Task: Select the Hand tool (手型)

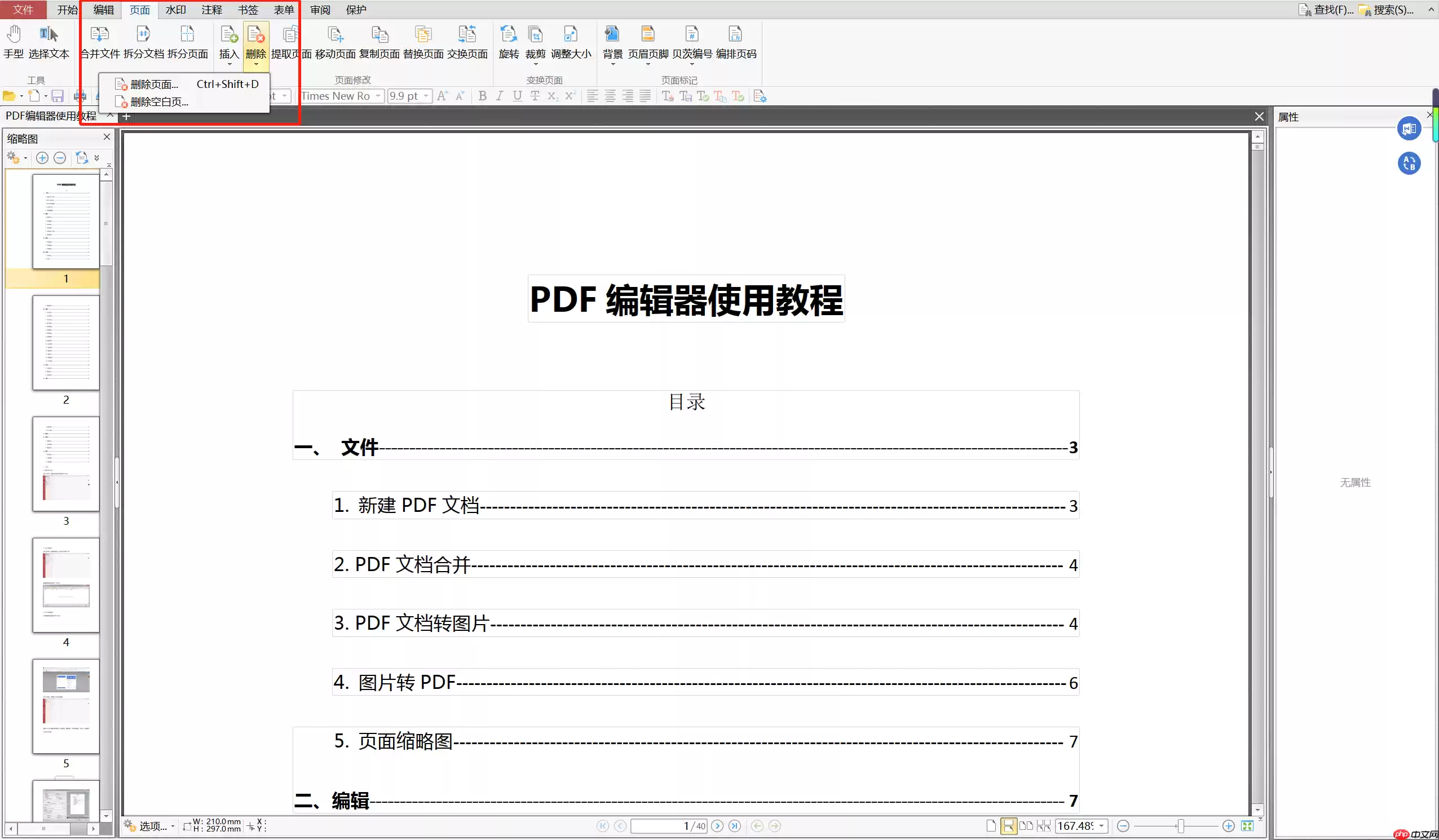Action: coord(13,43)
